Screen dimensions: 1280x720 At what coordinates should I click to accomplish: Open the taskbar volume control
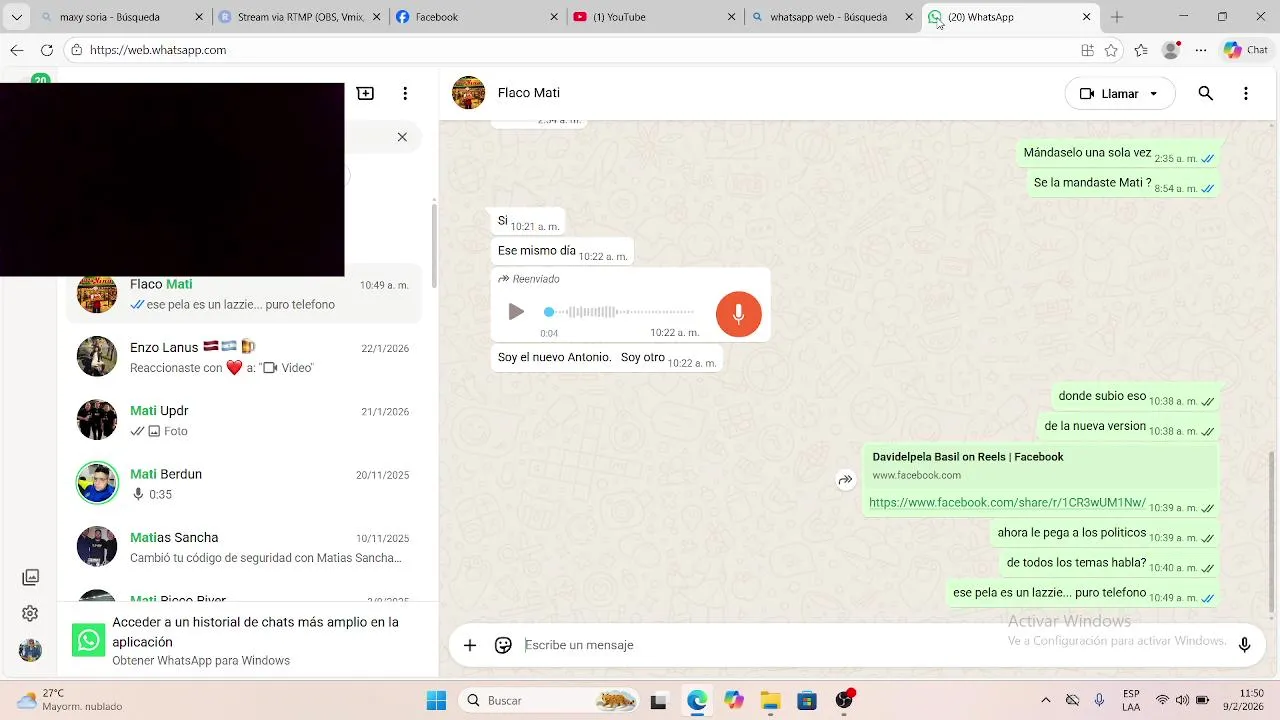coord(1183,700)
